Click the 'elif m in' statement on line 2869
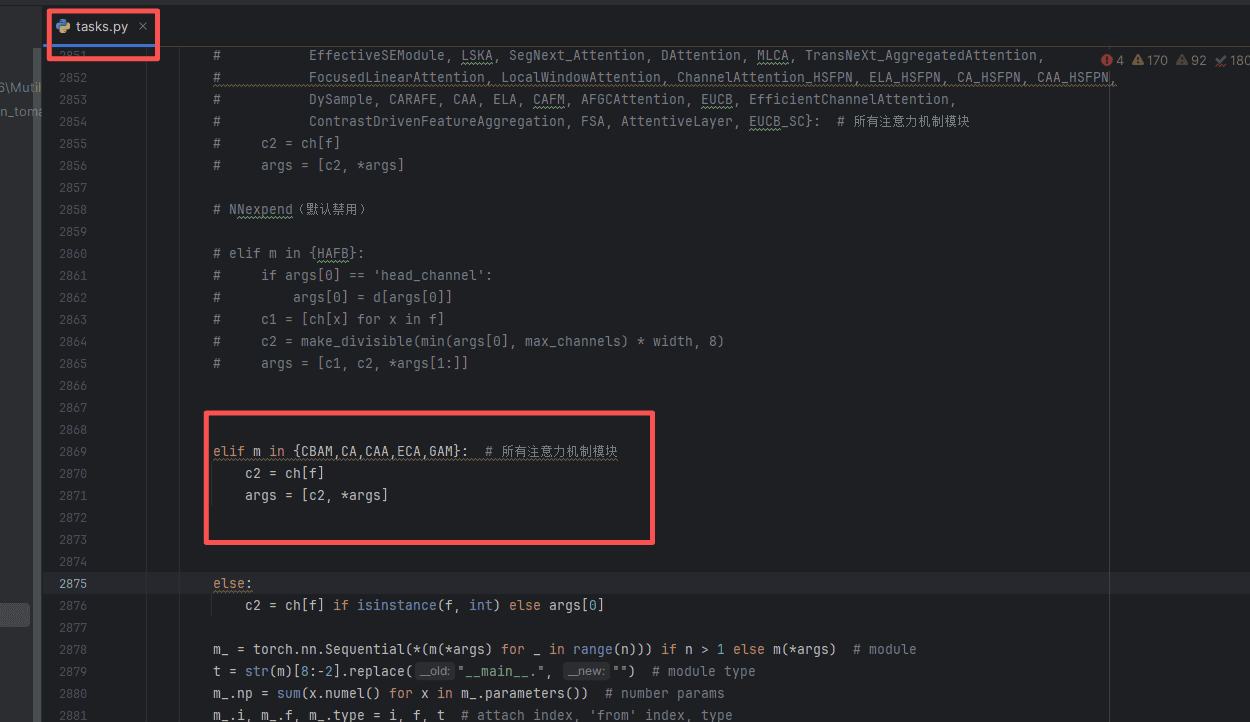 coord(250,451)
